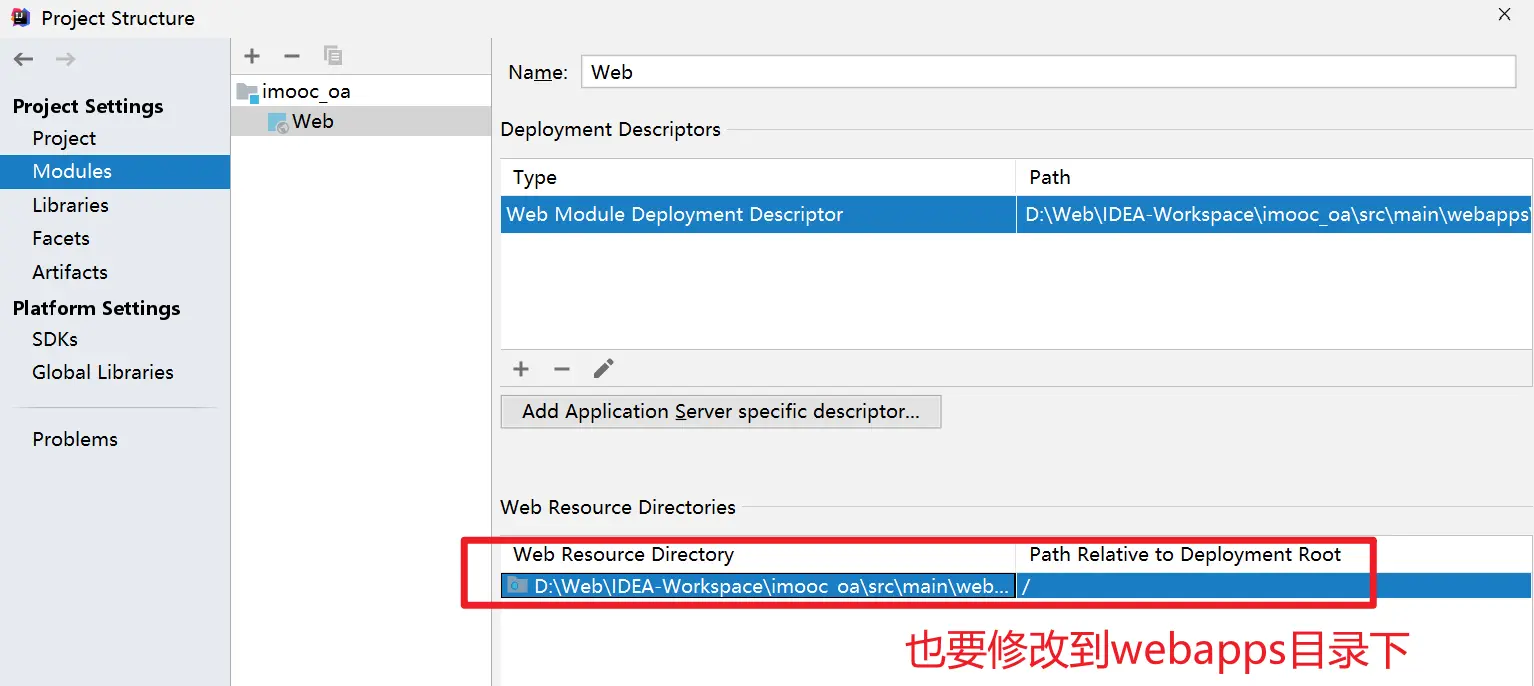The height and width of the screenshot is (686, 1534).
Task: Select Modules in Project Settings
Action: tap(115, 171)
